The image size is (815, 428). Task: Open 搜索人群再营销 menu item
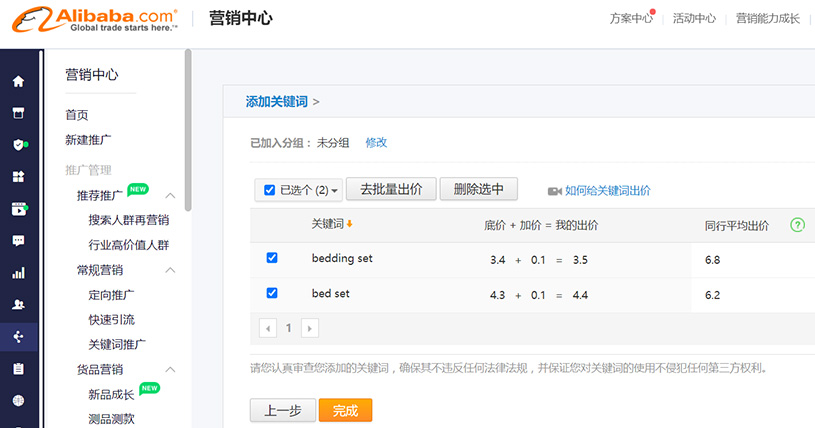point(128,220)
